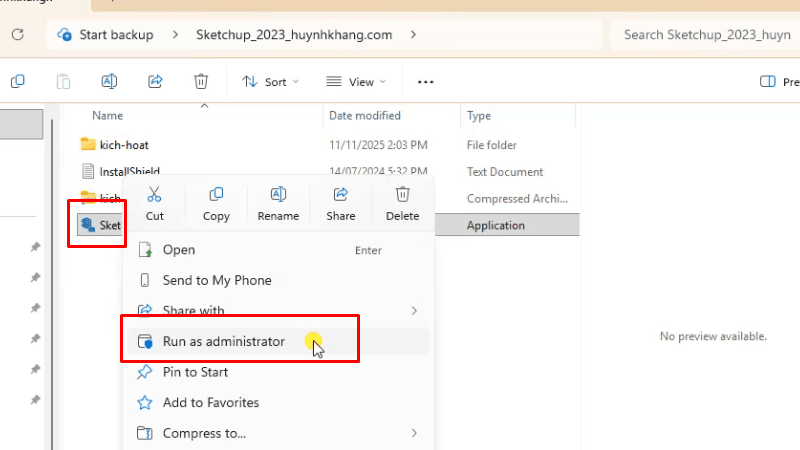
Task: Open the View dropdown
Action: 356,82
